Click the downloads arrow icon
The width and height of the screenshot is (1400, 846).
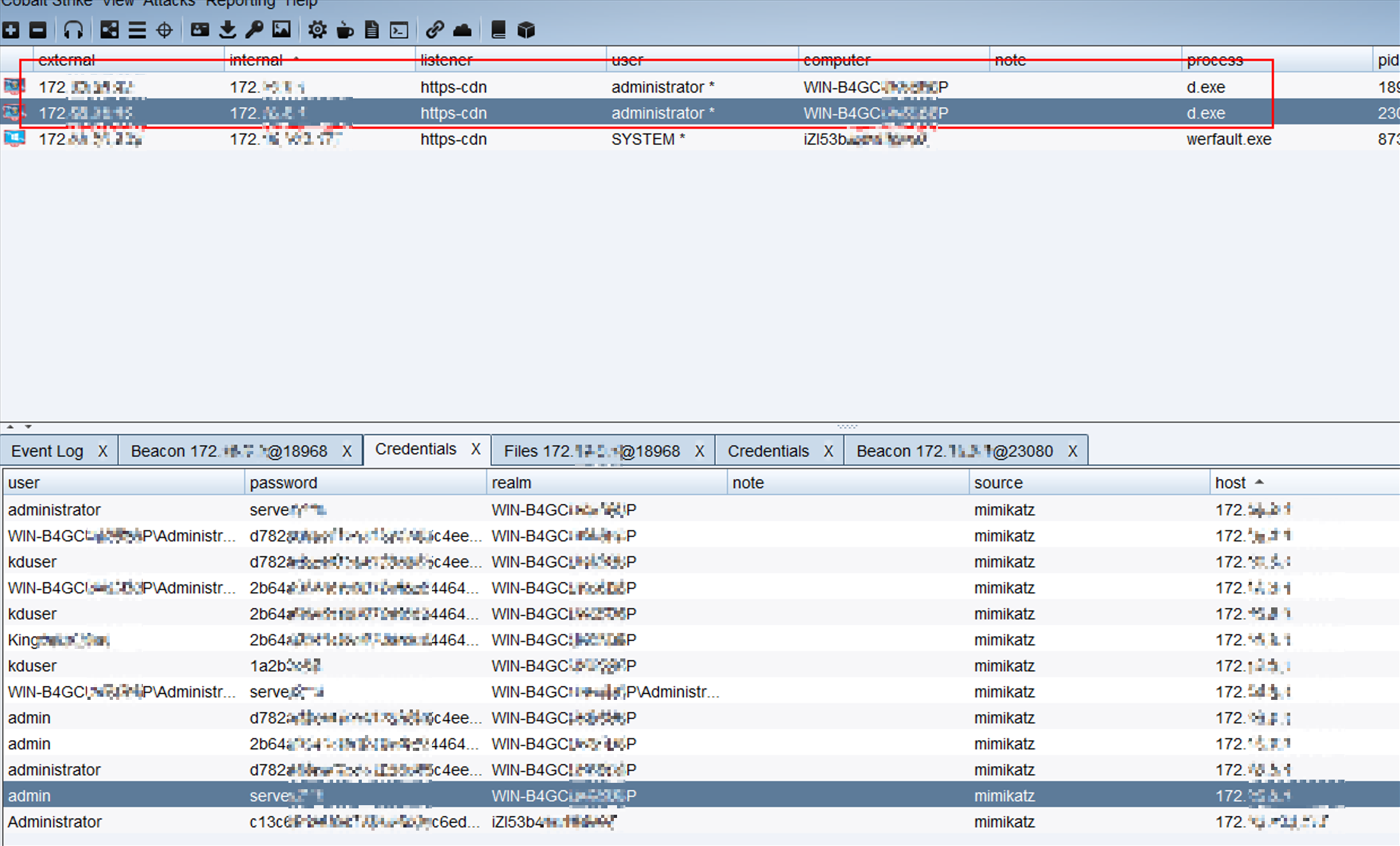coord(227,30)
